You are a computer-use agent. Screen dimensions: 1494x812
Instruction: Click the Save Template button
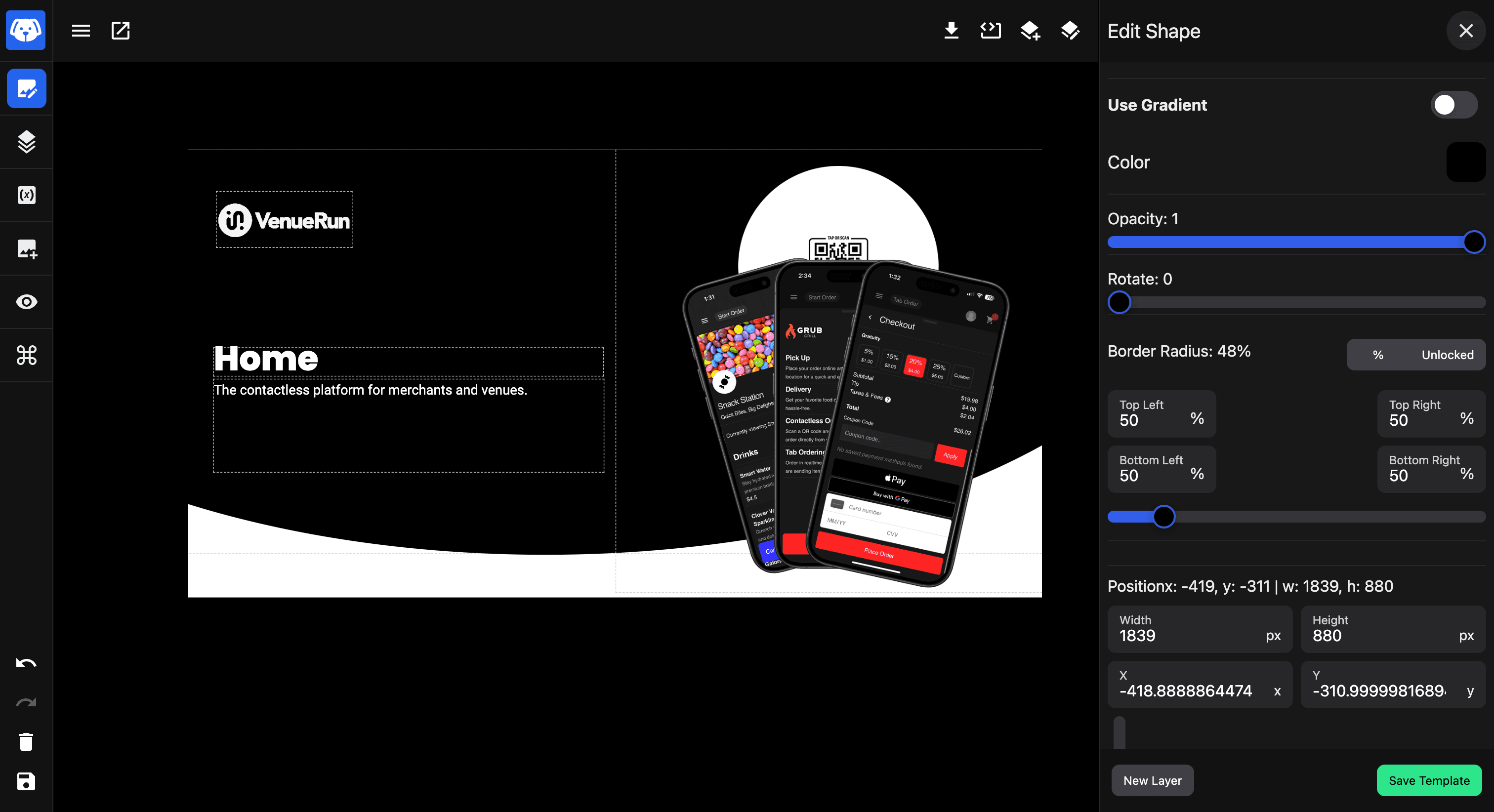[x=1428, y=780]
